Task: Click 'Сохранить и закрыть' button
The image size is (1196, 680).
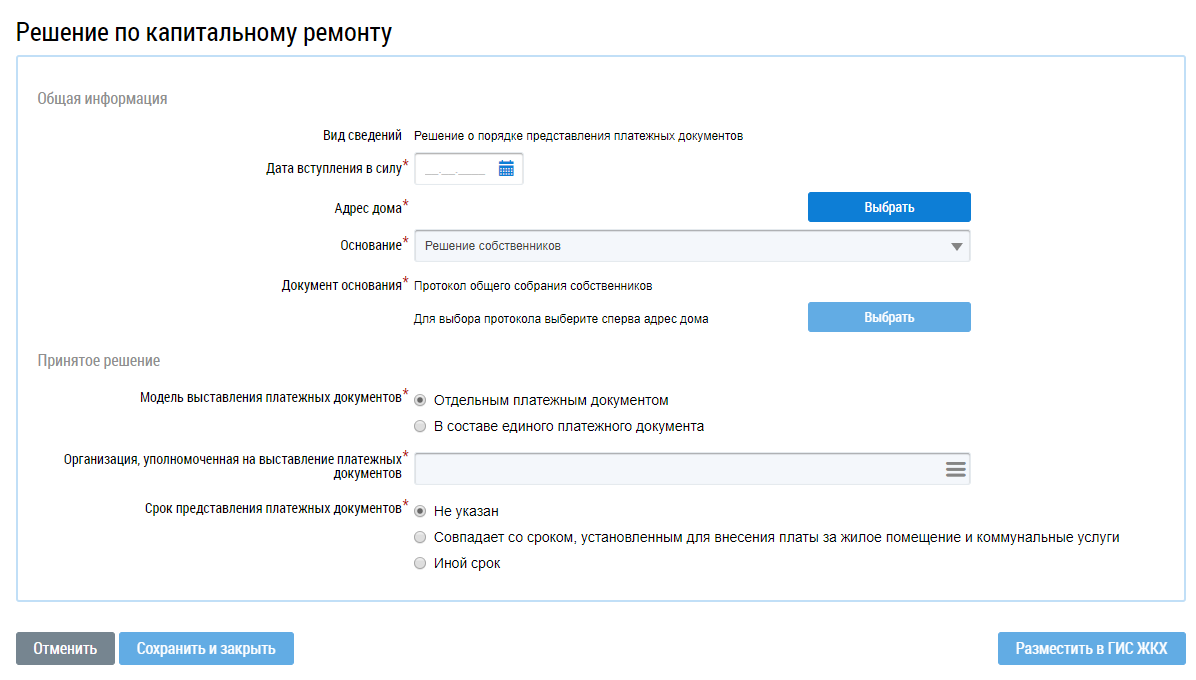Action: 206,648
